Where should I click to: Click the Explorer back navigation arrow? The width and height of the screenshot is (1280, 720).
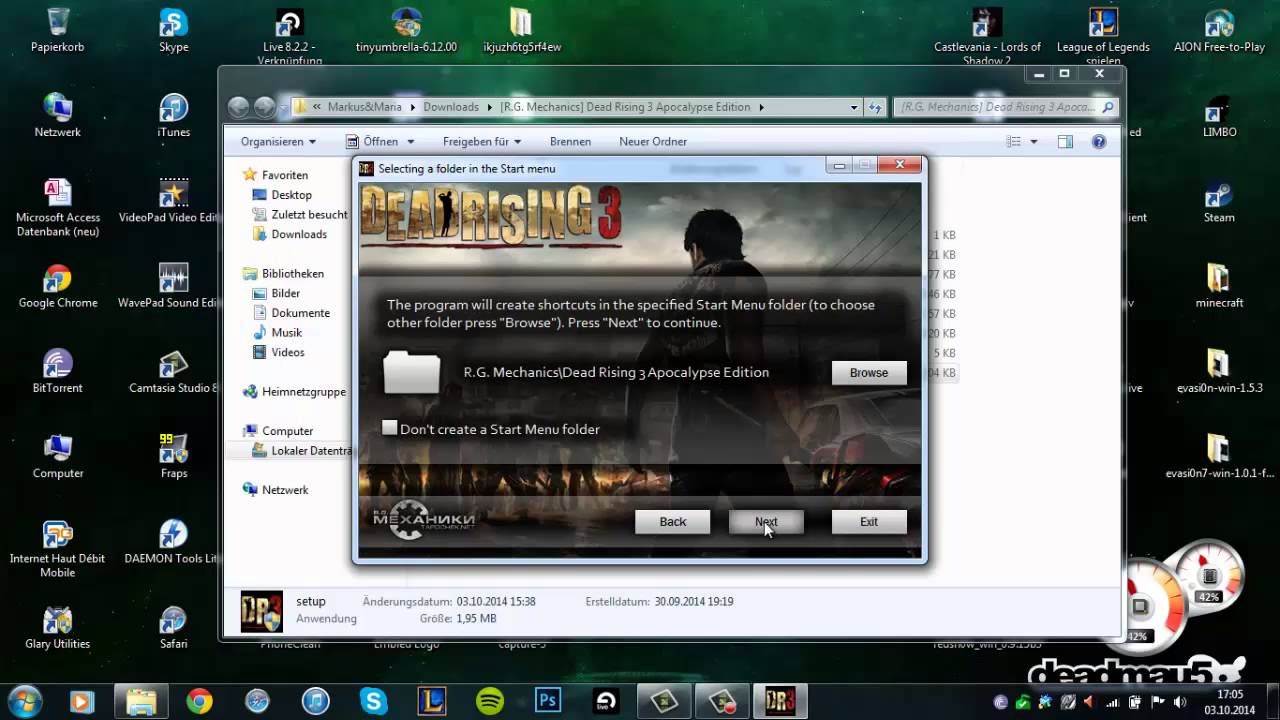coord(238,107)
